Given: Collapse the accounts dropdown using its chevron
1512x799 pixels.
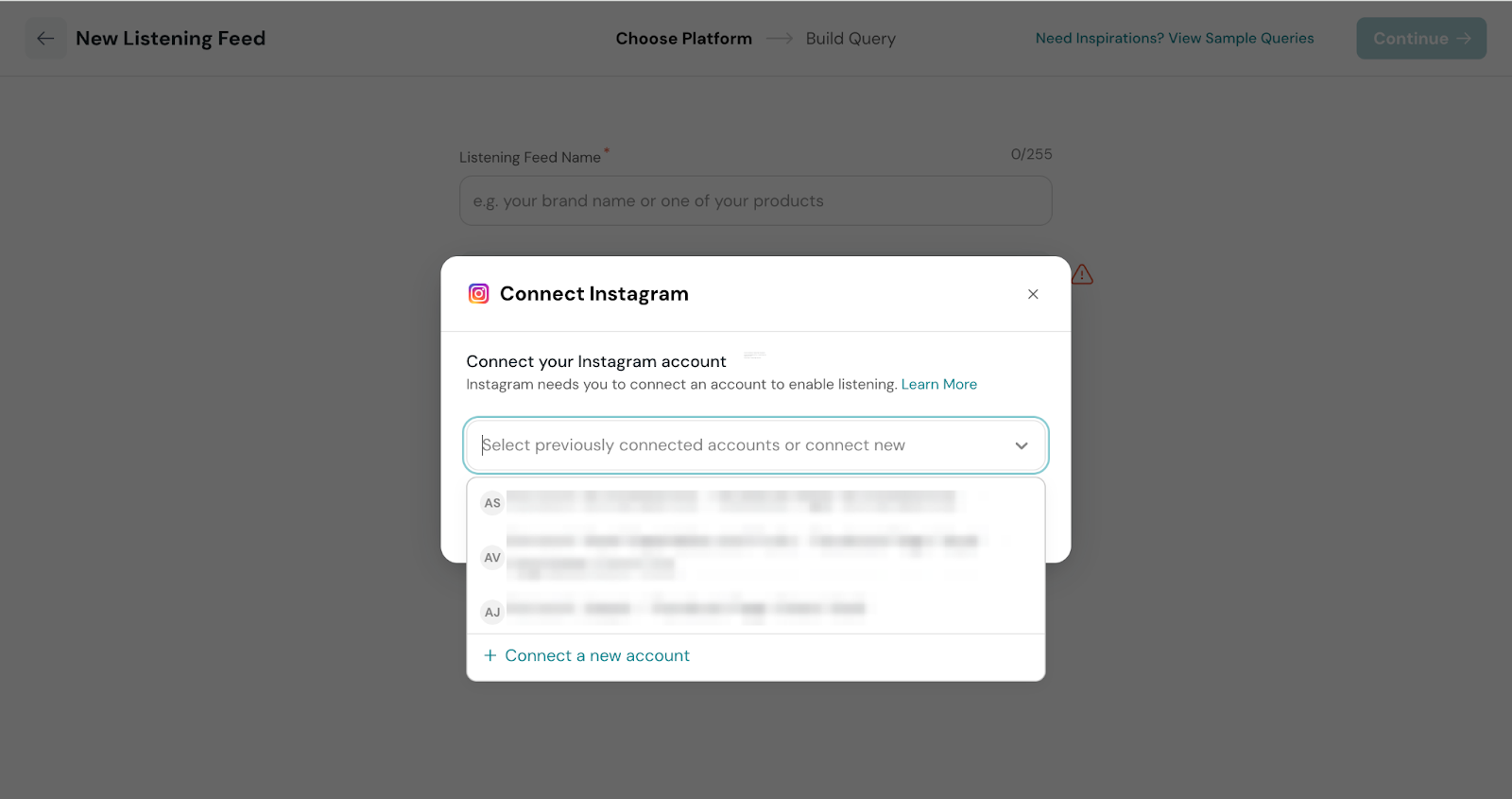Looking at the screenshot, I should pyautogui.click(x=1021, y=445).
